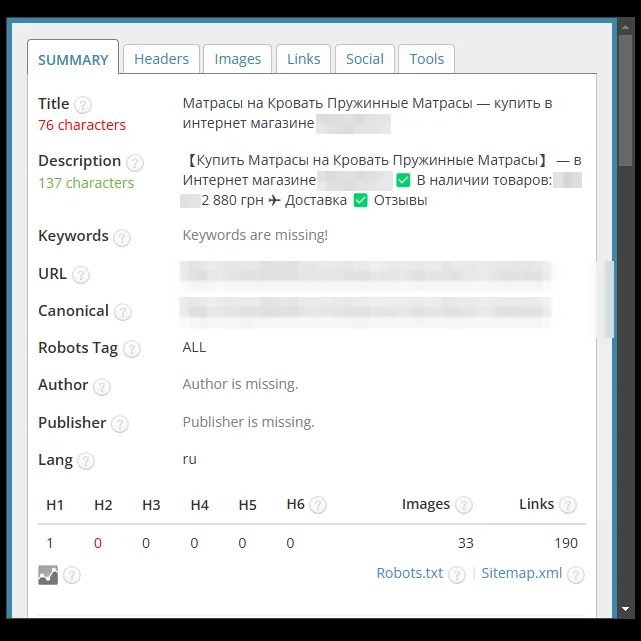641x641 pixels.
Task: Click the 'Author is missing.' text
Action: click(x=240, y=384)
